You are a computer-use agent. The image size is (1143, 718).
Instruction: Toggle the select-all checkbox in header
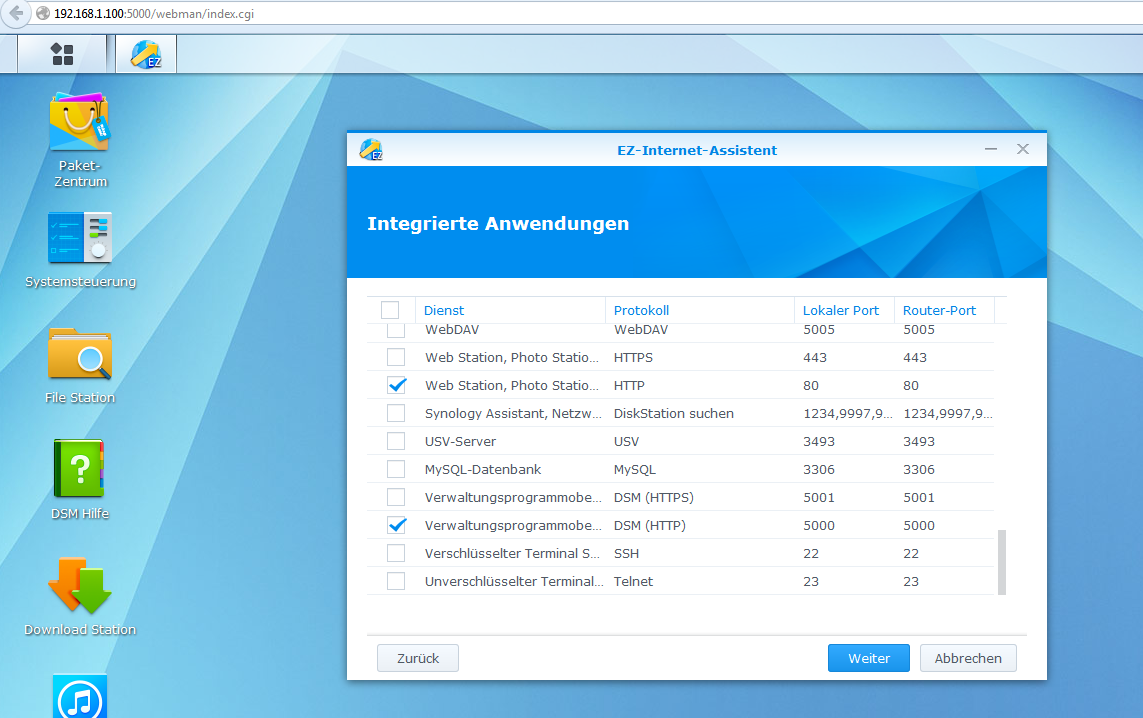coord(390,311)
